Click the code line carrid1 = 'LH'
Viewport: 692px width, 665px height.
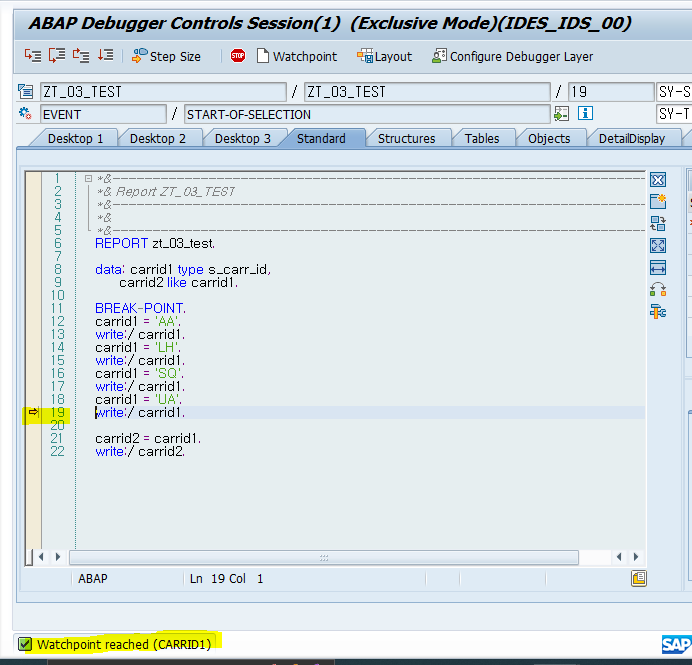coord(138,347)
